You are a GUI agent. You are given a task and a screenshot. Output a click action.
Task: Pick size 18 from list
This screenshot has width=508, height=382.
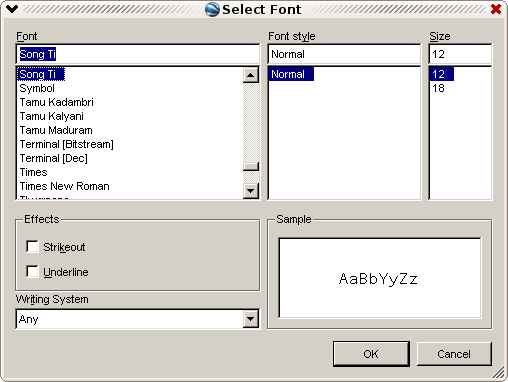(438, 88)
